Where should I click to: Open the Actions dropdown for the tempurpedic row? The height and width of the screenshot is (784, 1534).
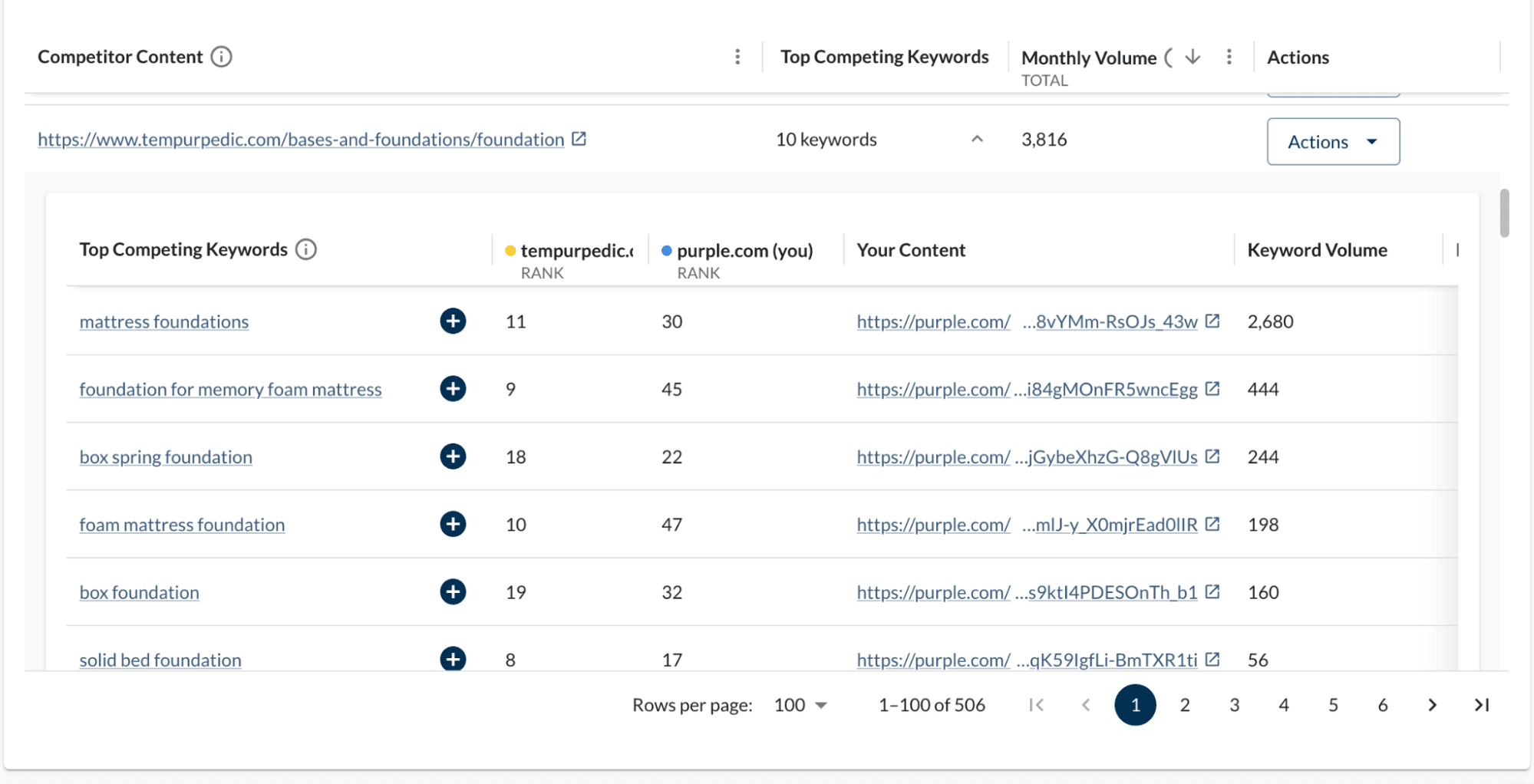pyautogui.click(x=1333, y=141)
